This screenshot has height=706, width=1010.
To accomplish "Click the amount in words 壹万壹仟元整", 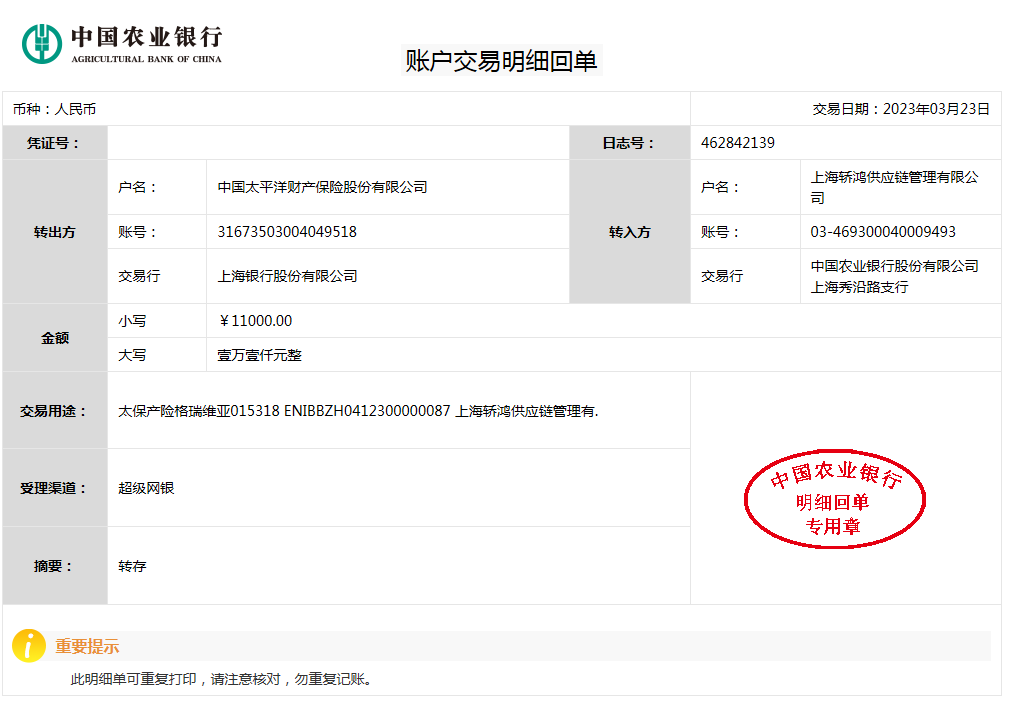I will (259, 355).
